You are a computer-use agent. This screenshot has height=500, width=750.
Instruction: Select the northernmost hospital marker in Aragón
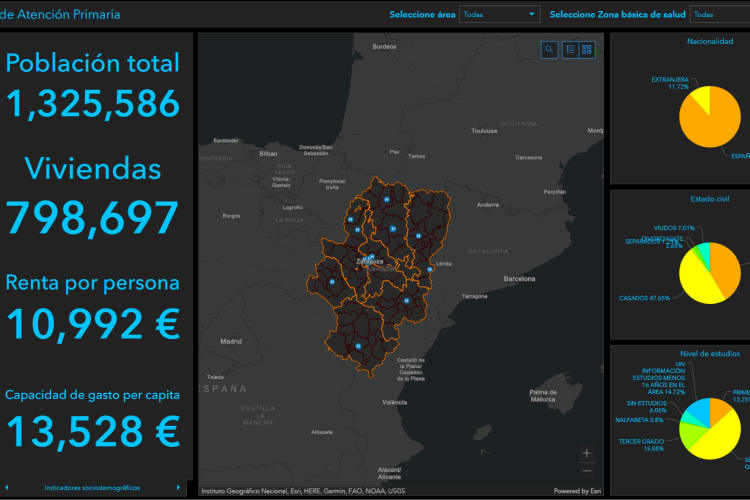click(x=386, y=200)
